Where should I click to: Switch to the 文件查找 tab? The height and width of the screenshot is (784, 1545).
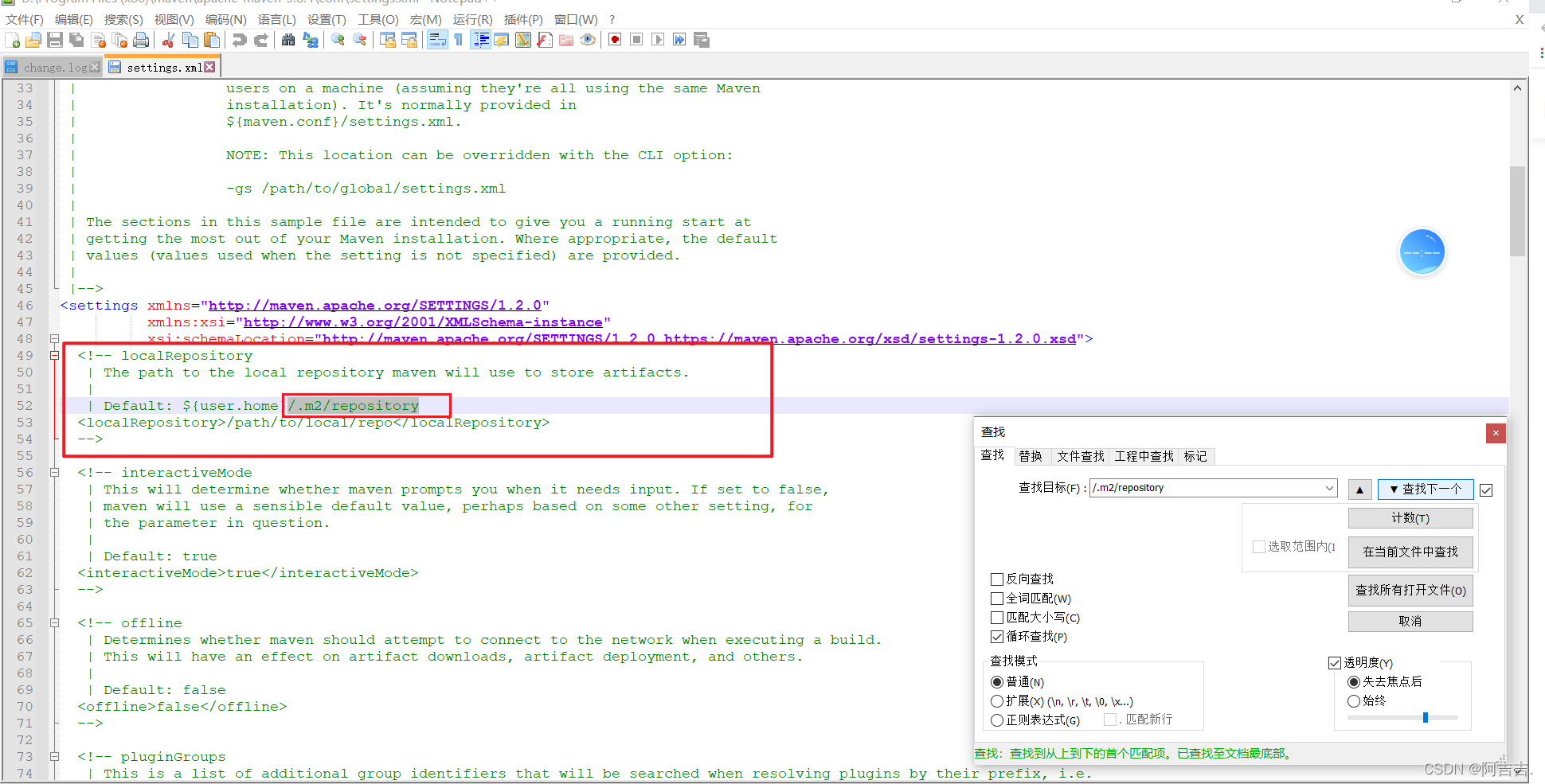click(1081, 456)
